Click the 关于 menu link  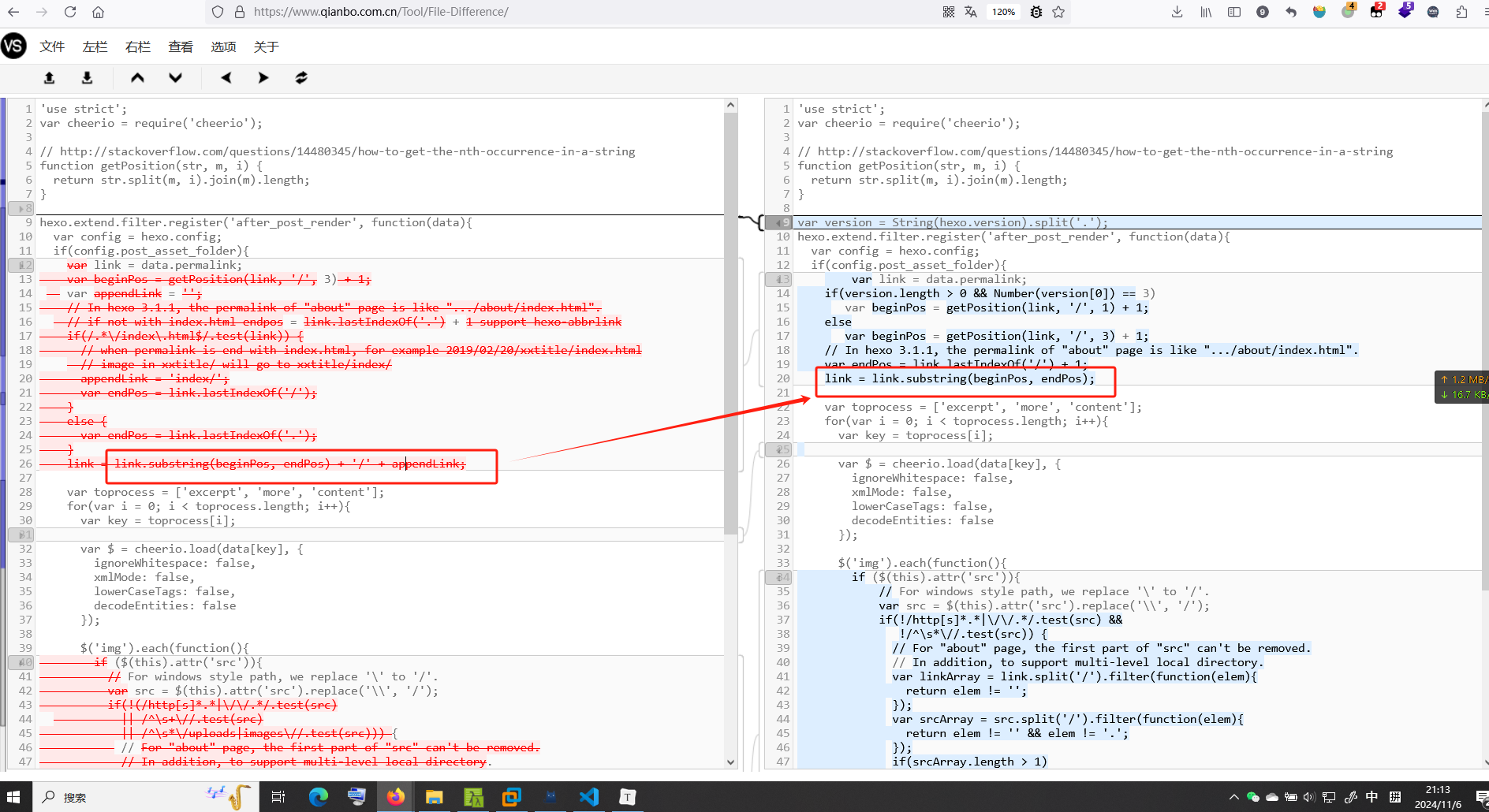click(x=266, y=47)
